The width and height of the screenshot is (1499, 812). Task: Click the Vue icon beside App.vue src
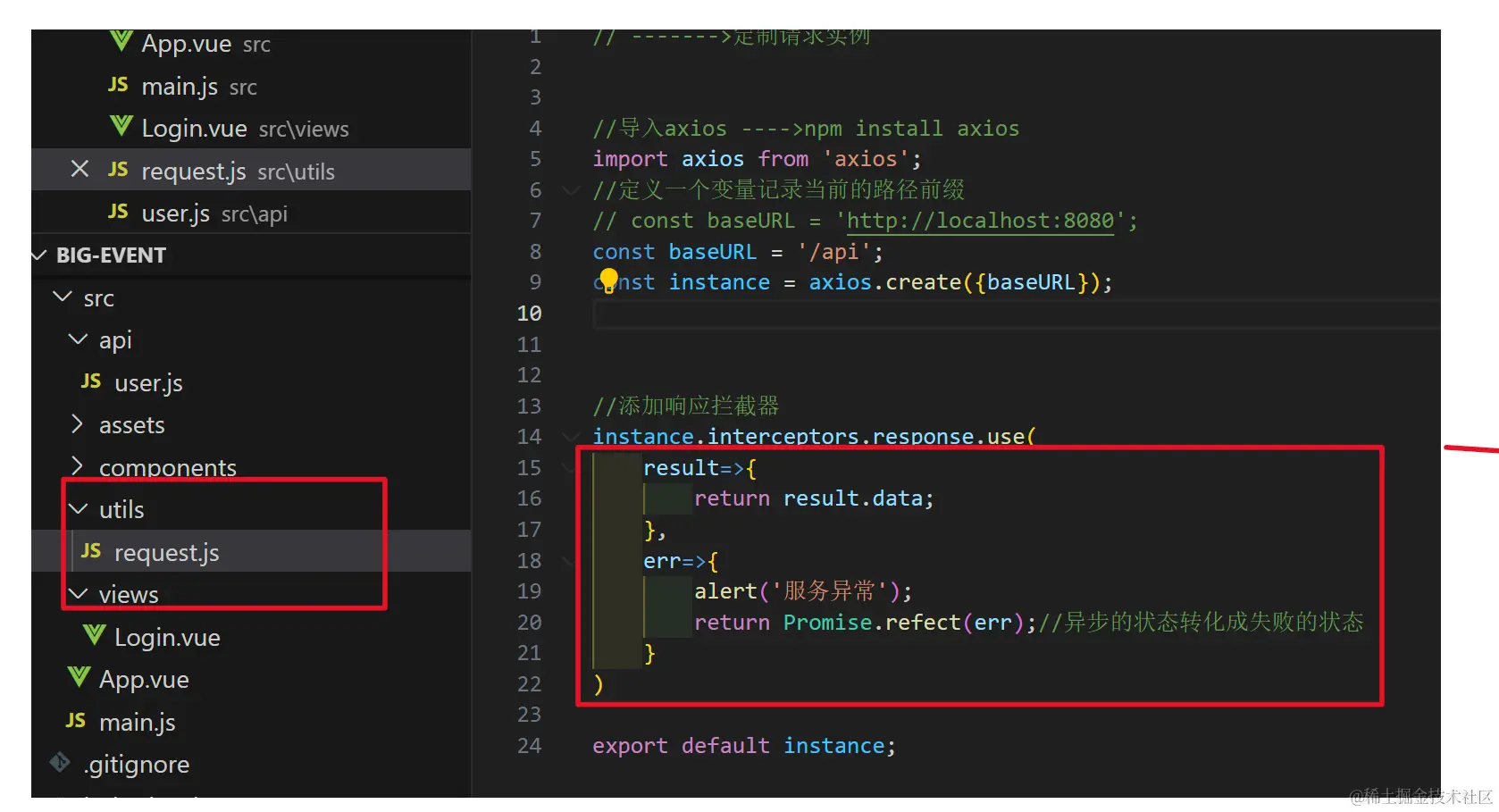[121, 41]
